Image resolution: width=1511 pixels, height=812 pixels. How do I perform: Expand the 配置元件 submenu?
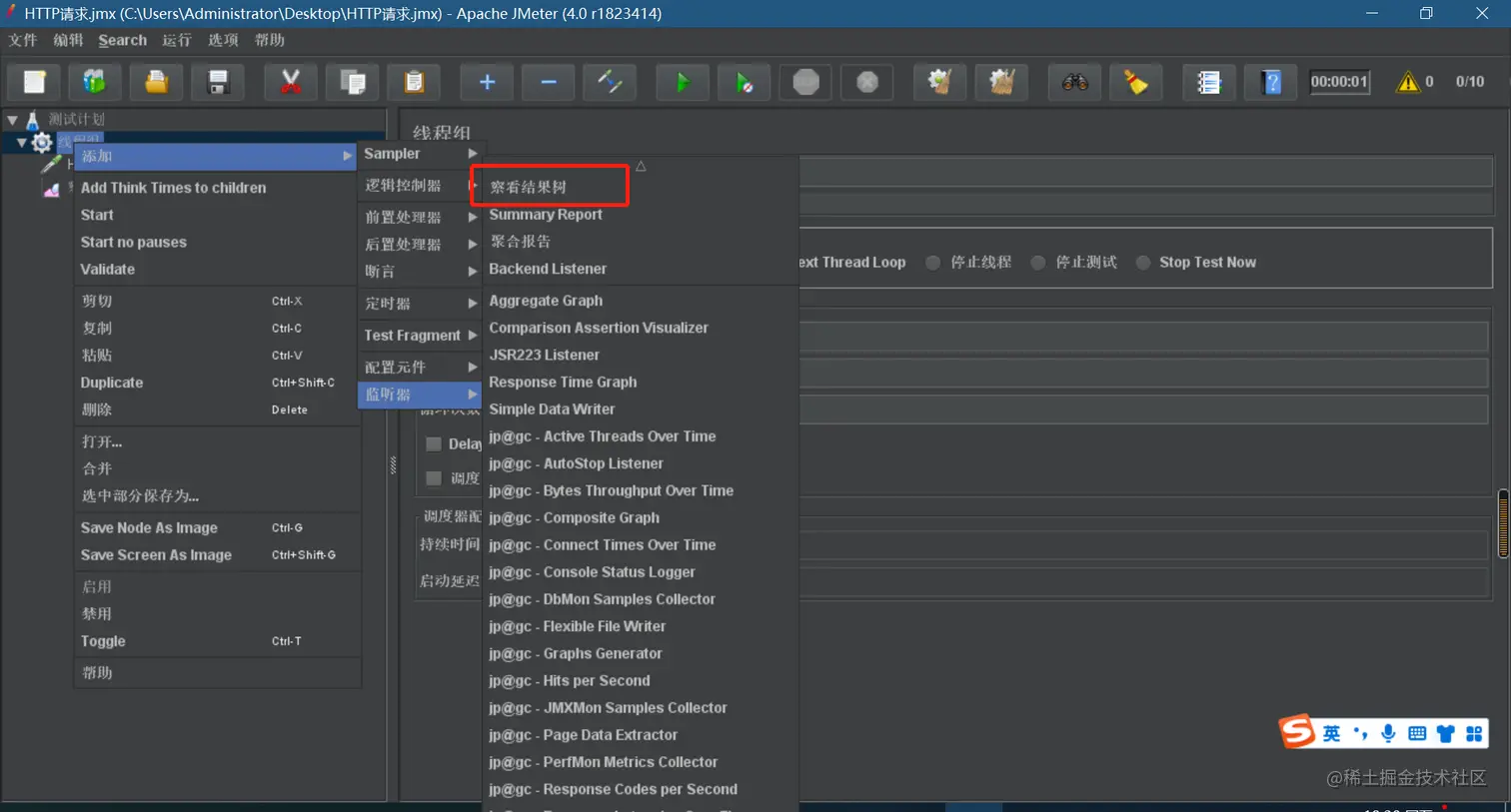(420, 367)
